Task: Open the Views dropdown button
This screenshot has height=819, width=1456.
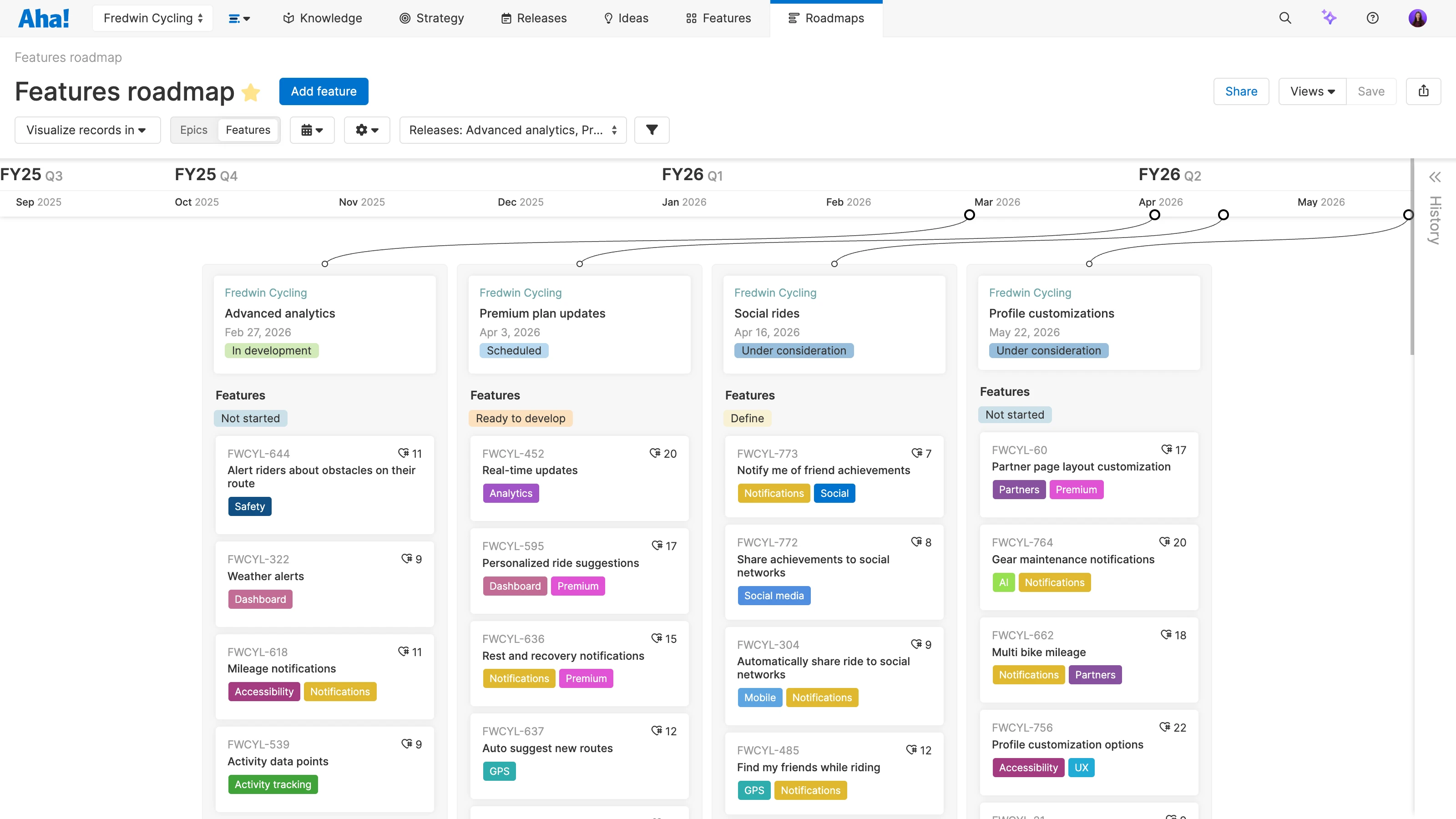Action: (x=1311, y=91)
